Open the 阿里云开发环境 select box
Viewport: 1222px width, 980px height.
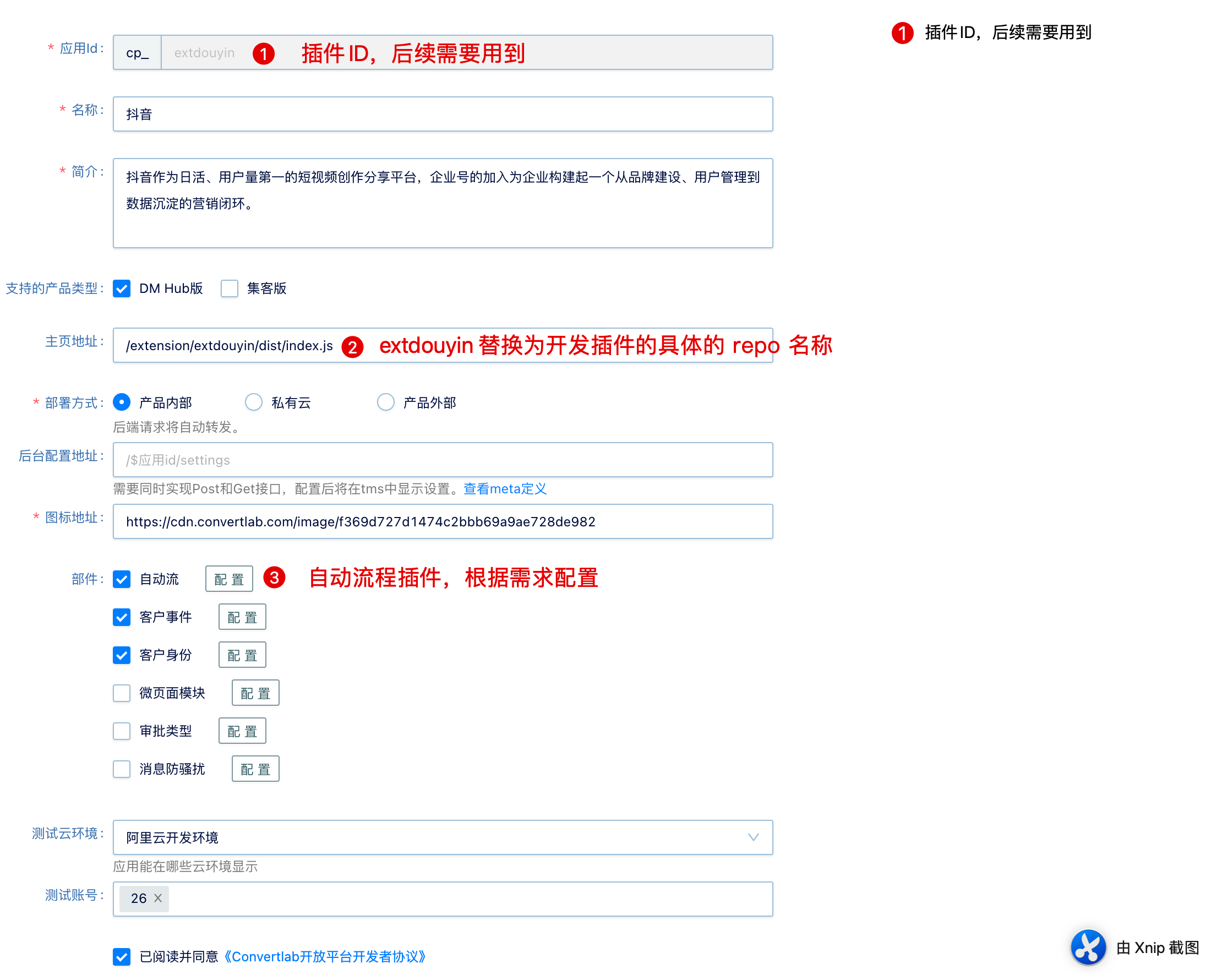pos(443,837)
